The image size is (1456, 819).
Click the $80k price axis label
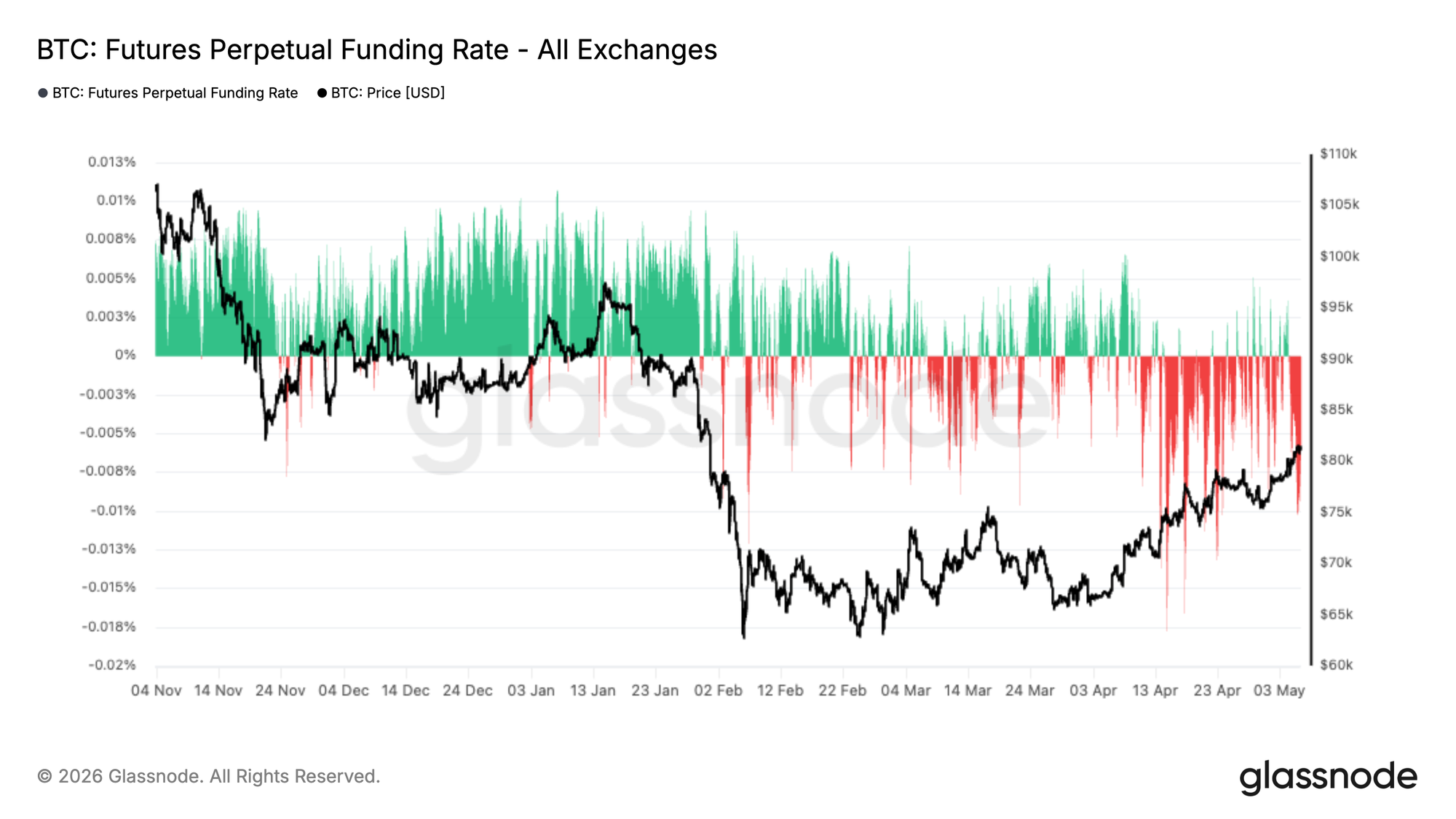(1336, 460)
